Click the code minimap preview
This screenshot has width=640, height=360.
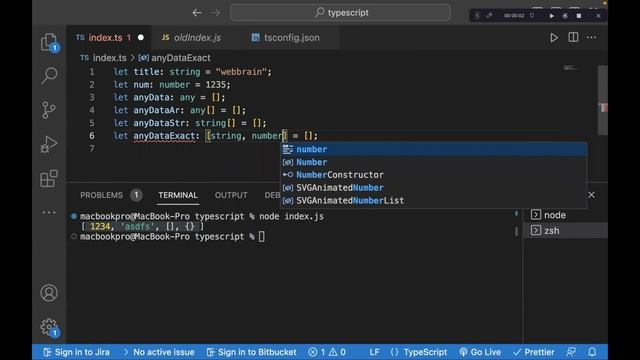pos(570,68)
